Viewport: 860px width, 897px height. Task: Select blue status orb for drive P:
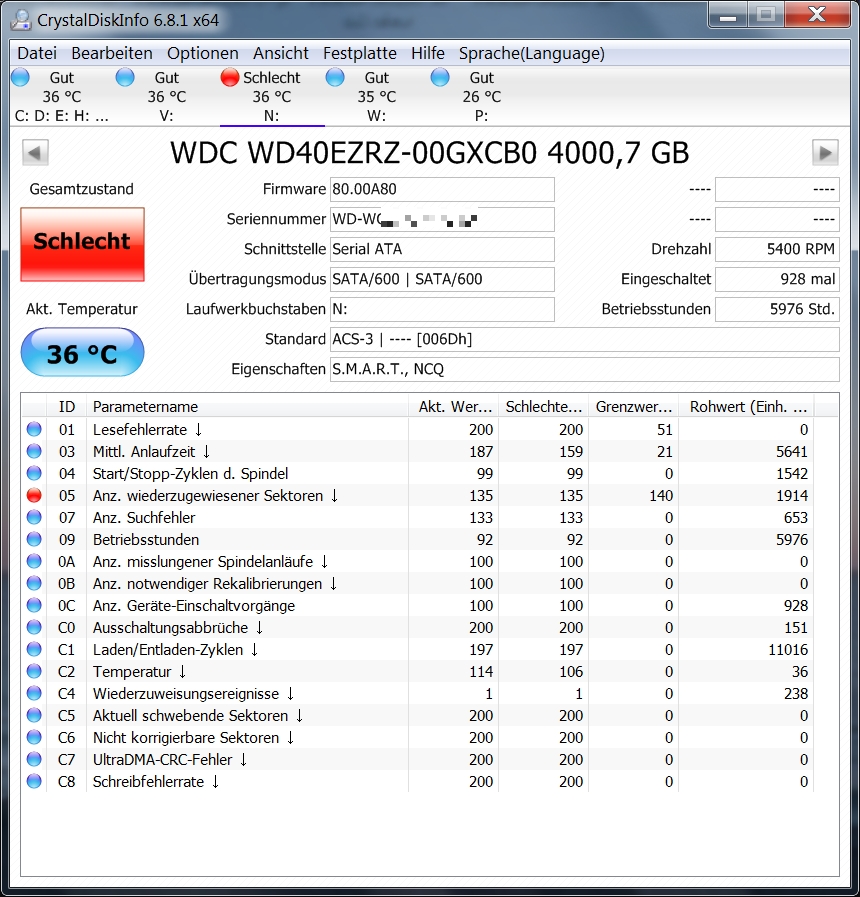click(x=440, y=77)
